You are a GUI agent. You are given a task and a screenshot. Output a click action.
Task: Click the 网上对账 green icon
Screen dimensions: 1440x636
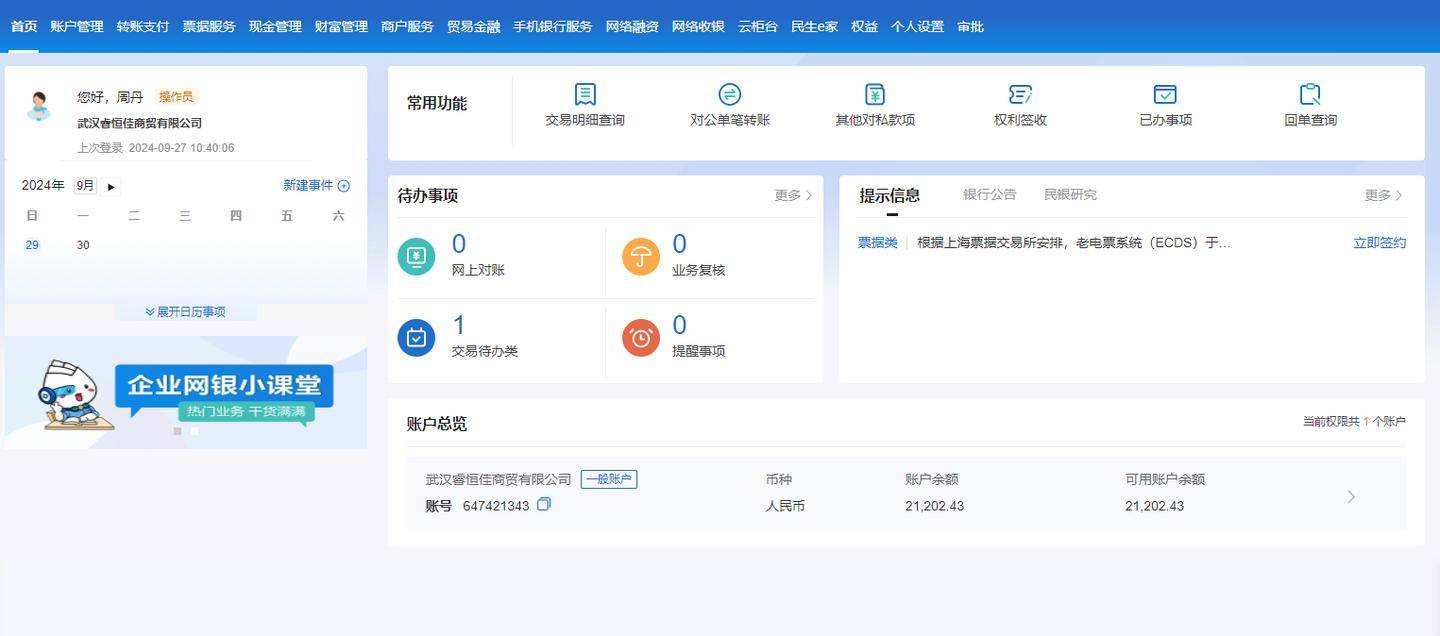click(x=416, y=257)
